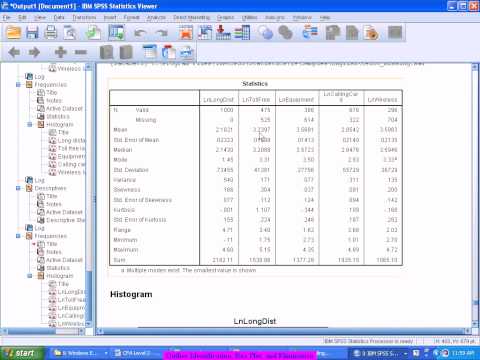Click the IBM SPSS taskbar group button
The image size is (480, 360).
[x=380, y=353]
